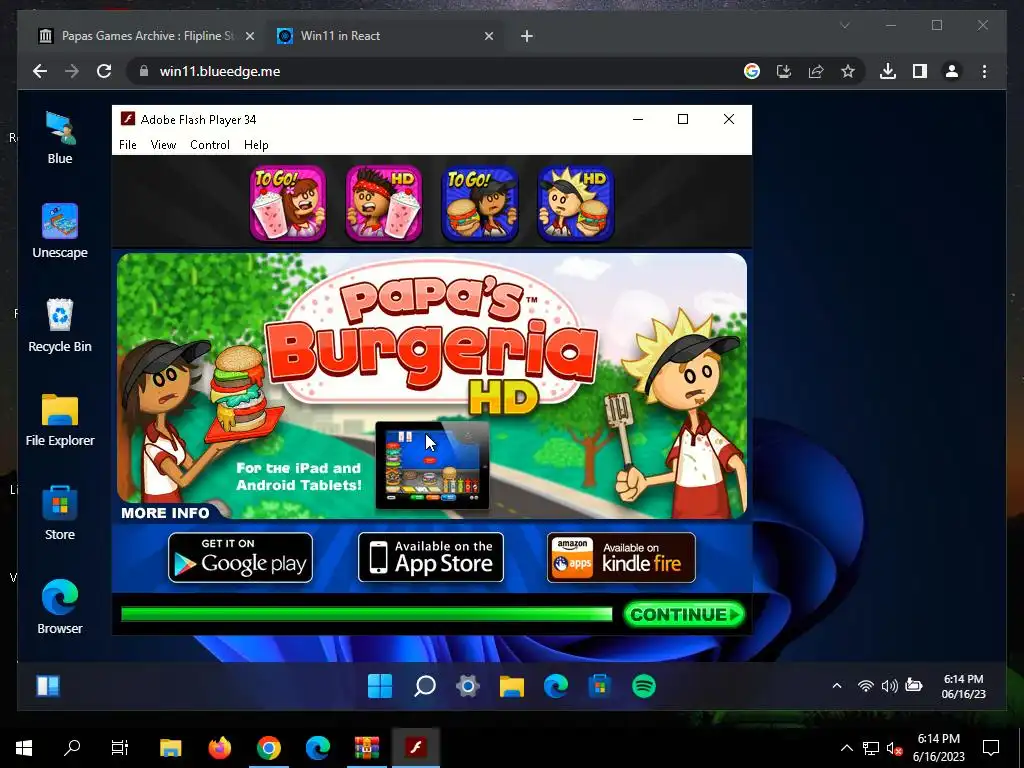The width and height of the screenshot is (1024, 768).
Task: Open Chrome downloads icon
Action: (888, 71)
